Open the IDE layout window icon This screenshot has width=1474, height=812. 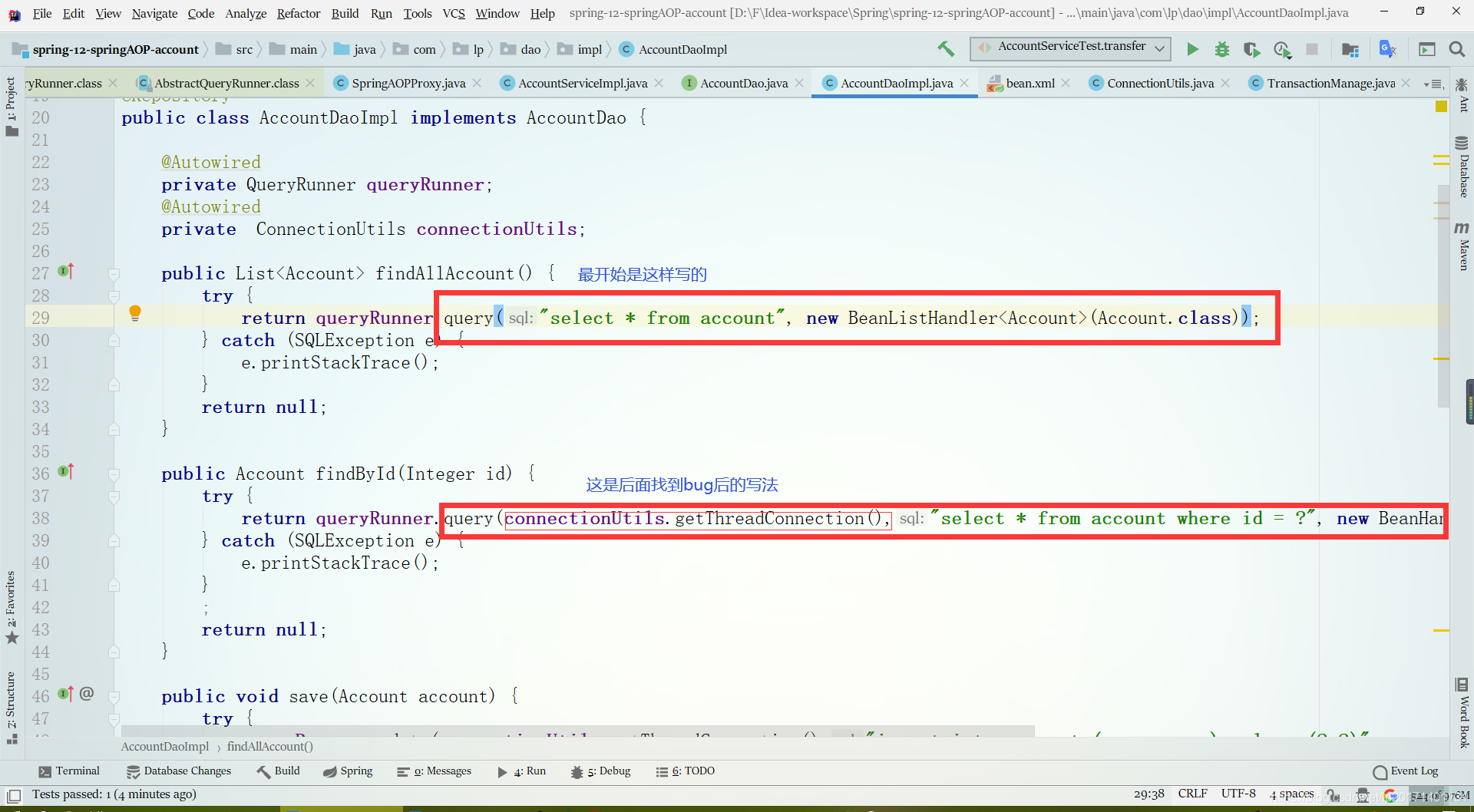click(x=1427, y=49)
